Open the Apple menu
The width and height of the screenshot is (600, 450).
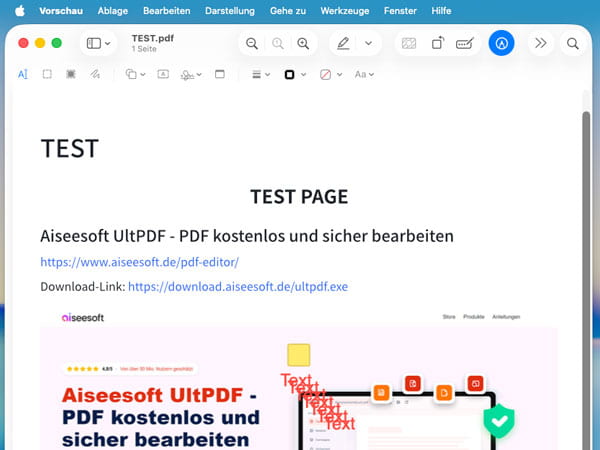pos(20,11)
